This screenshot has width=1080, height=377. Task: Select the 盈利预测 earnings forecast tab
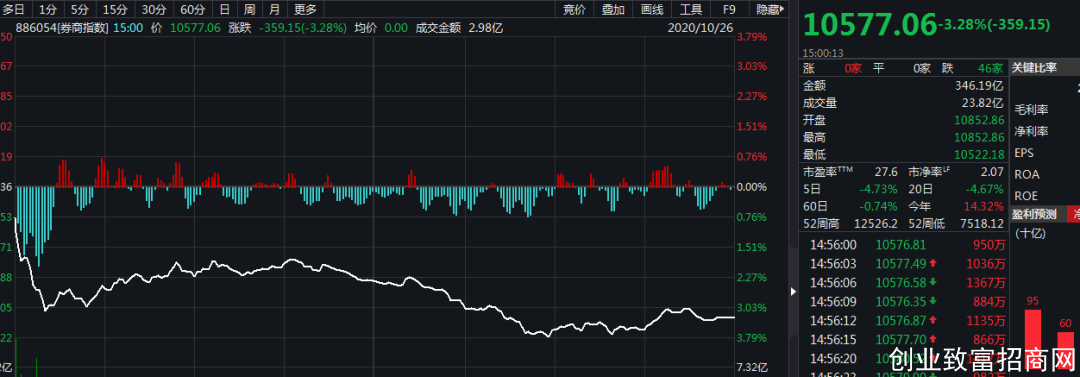coord(1034,214)
